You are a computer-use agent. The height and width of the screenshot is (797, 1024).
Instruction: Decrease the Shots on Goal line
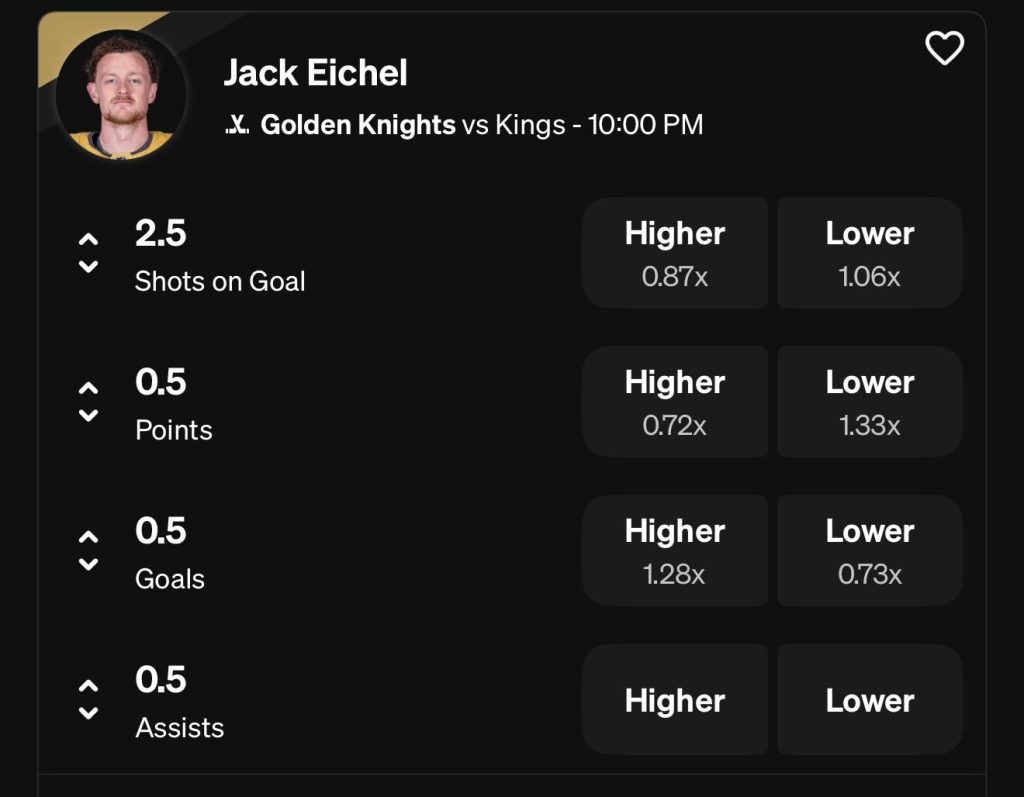(89, 266)
